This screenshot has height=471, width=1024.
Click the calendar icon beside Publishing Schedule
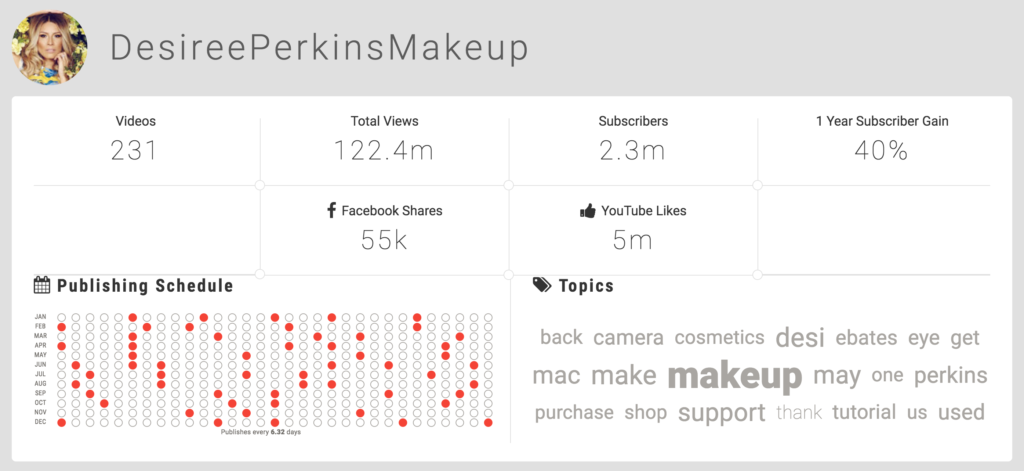42,285
